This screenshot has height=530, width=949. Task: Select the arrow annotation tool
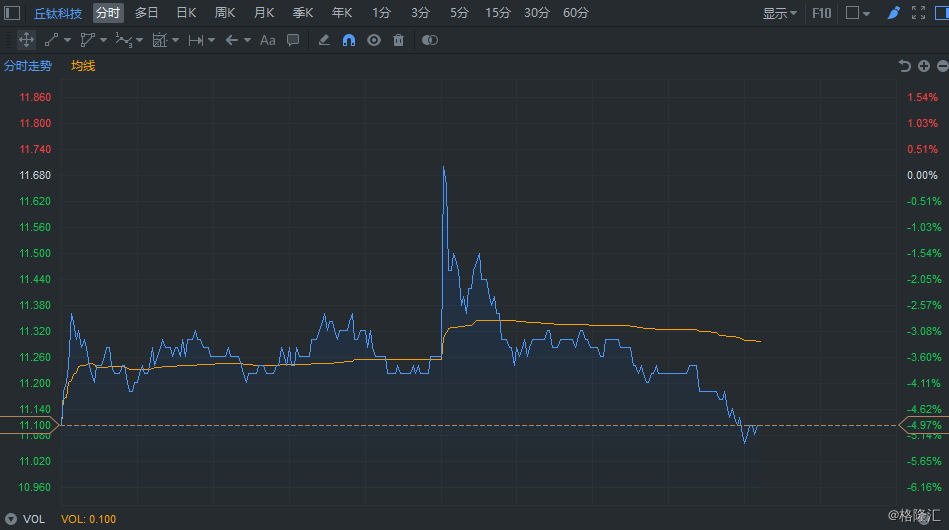(x=231, y=40)
